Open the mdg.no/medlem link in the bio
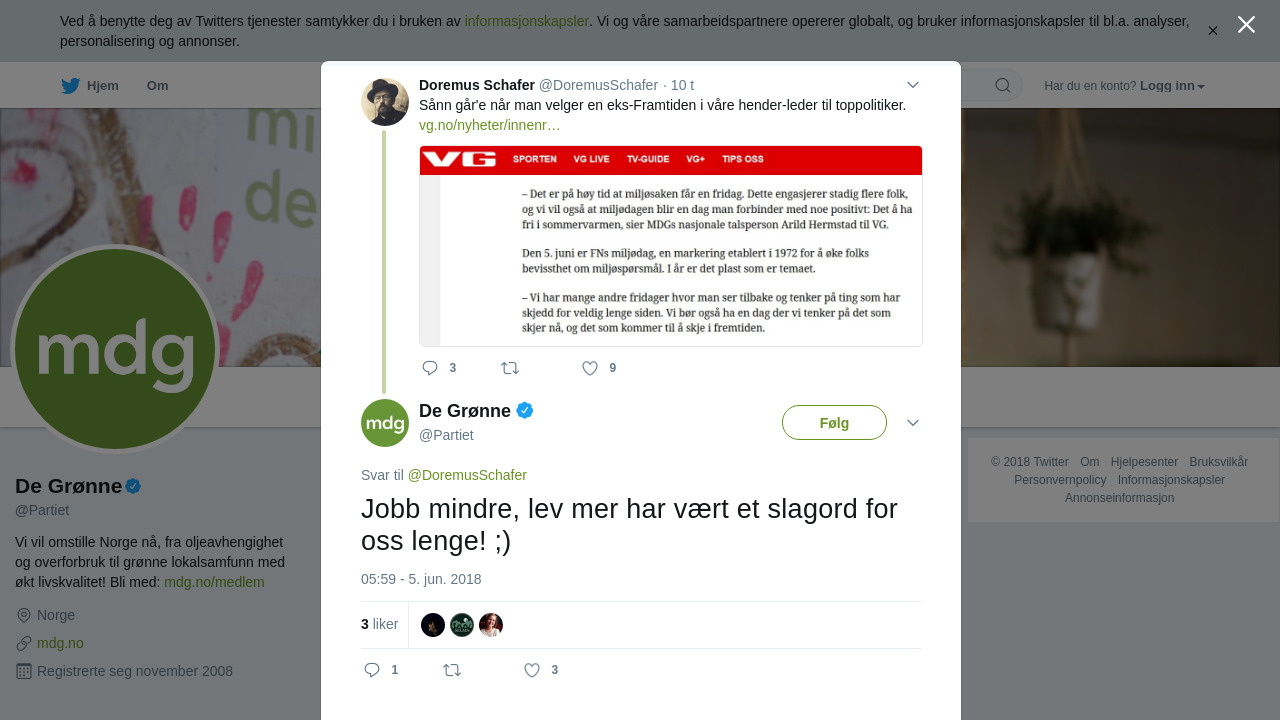The height and width of the screenshot is (720, 1280). 214,582
